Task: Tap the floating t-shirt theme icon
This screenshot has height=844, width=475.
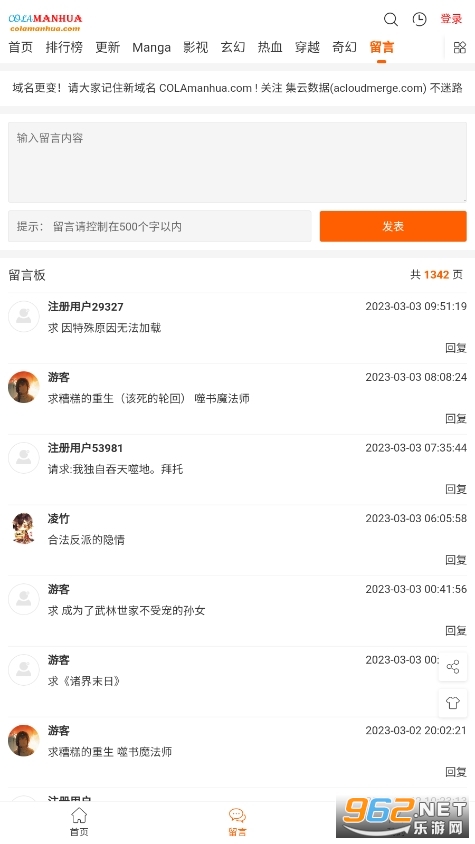Action: point(452,702)
